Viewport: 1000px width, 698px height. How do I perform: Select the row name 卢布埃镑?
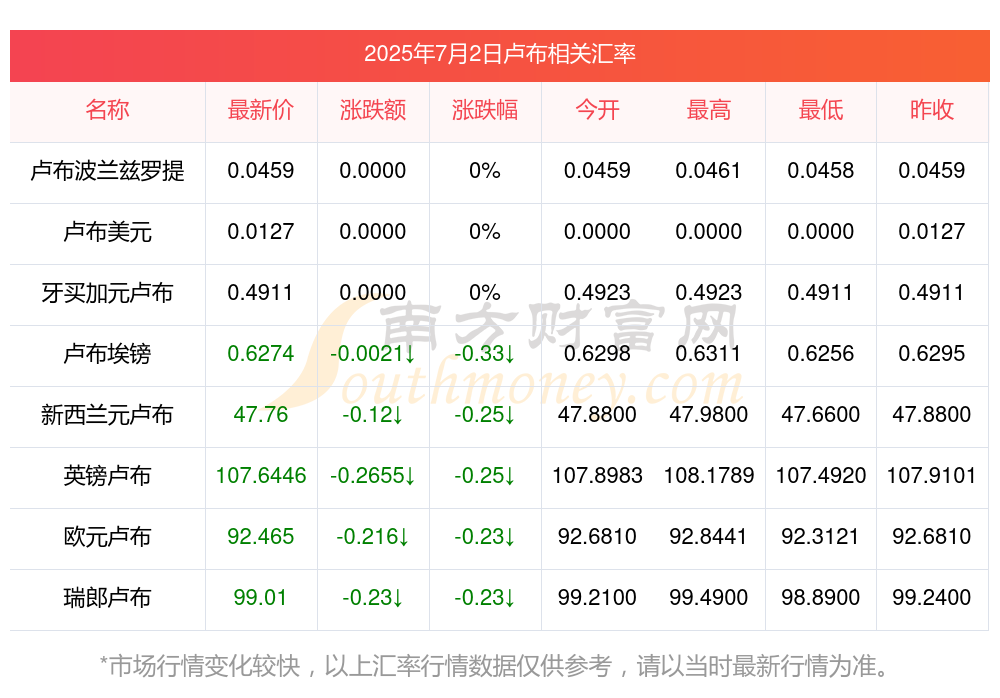(x=107, y=353)
